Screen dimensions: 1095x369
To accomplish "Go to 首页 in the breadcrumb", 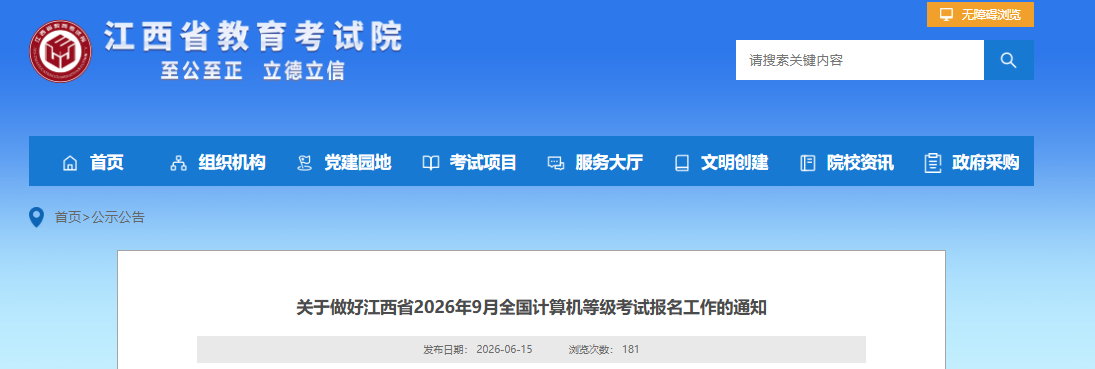I will click(68, 217).
